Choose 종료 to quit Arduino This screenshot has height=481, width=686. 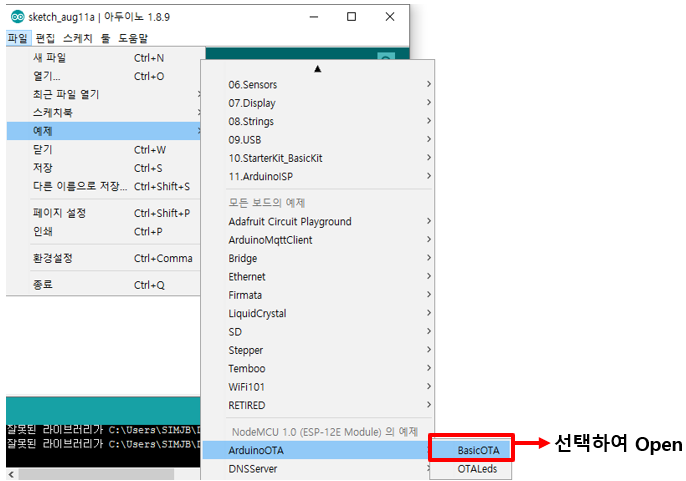(x=104, y=285)
